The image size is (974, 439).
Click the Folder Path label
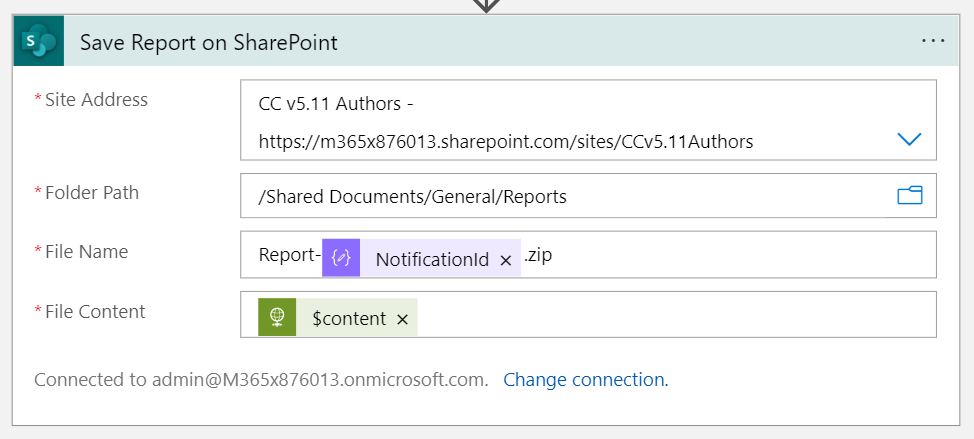coord(92,192)
